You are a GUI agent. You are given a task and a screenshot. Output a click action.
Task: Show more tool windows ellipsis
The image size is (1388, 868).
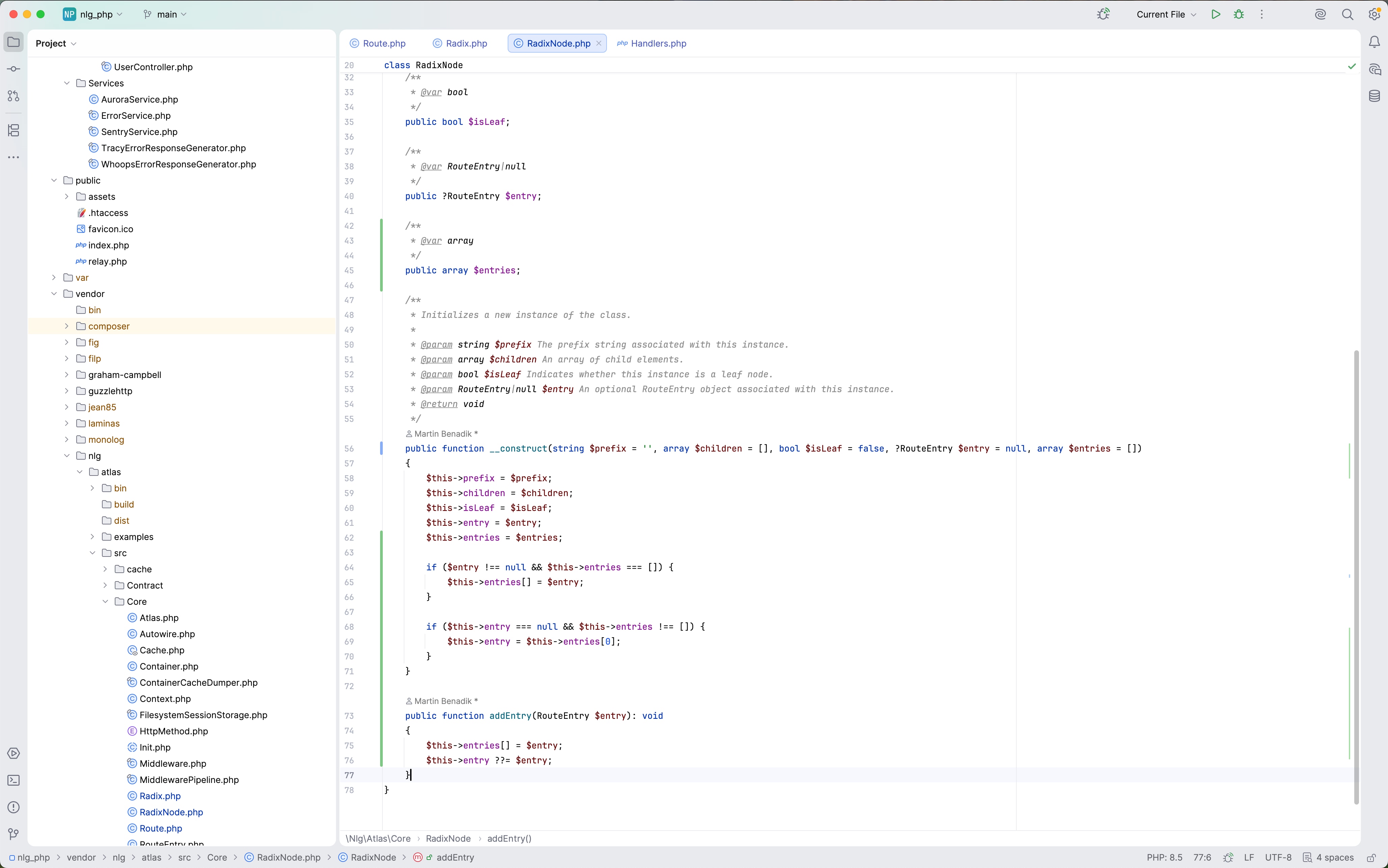pos(14,157)
